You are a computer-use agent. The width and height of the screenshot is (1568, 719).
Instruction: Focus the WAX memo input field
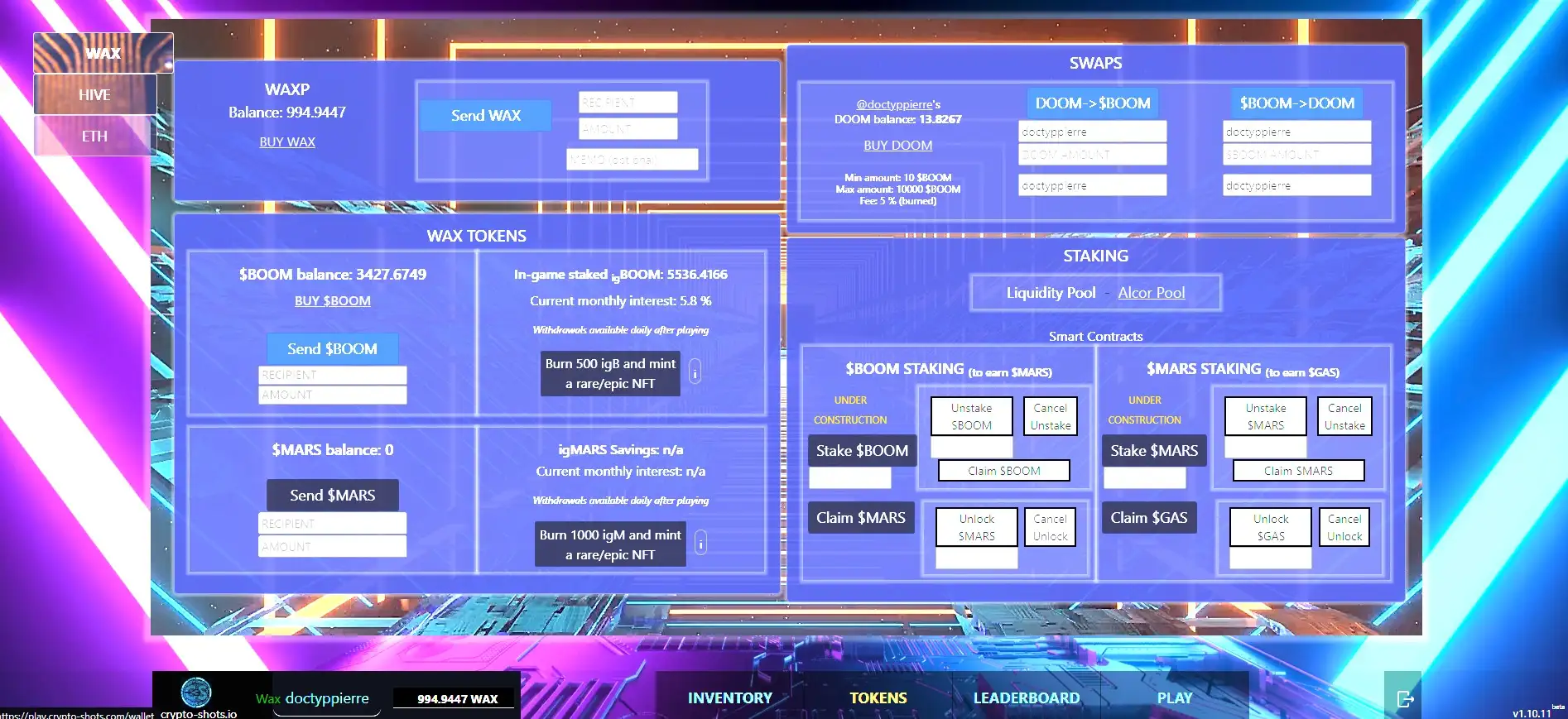632,160
